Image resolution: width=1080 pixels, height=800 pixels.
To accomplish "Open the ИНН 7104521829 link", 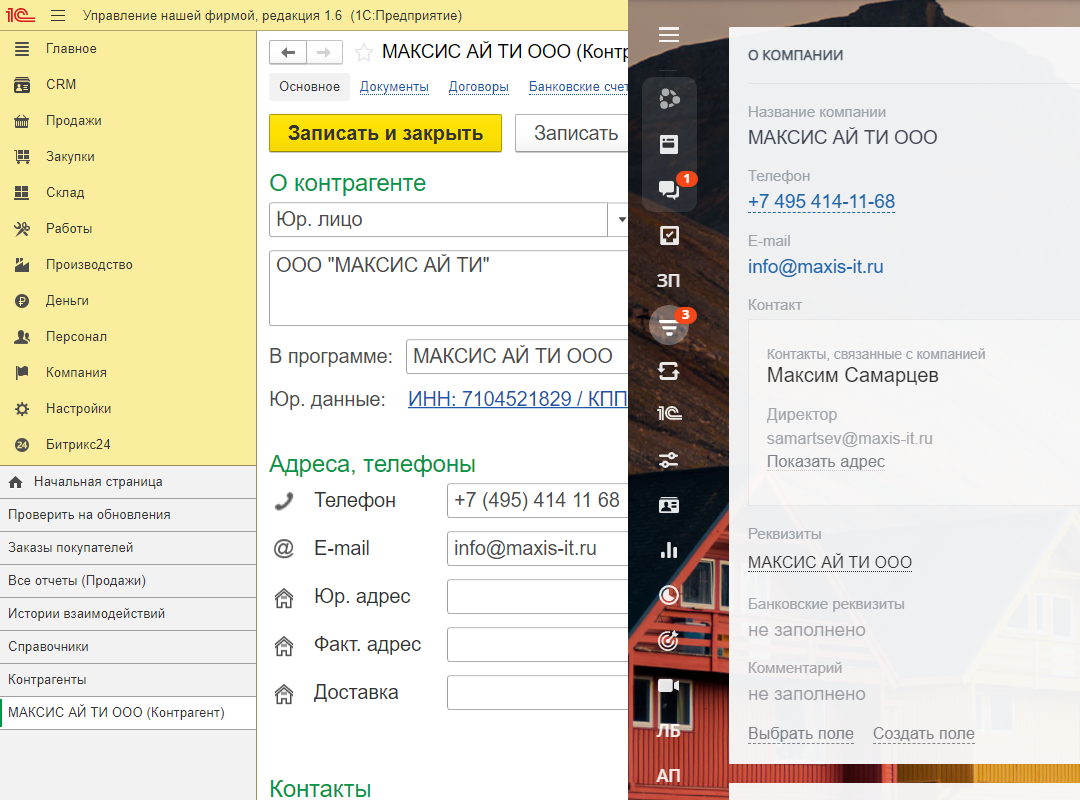I will (517, 399).
